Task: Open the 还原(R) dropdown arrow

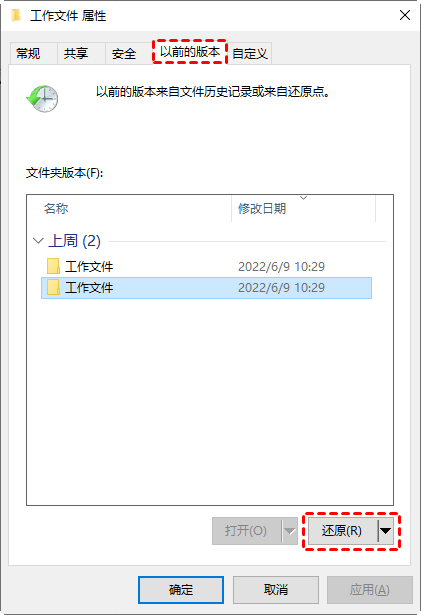Action: click(385, 531)
